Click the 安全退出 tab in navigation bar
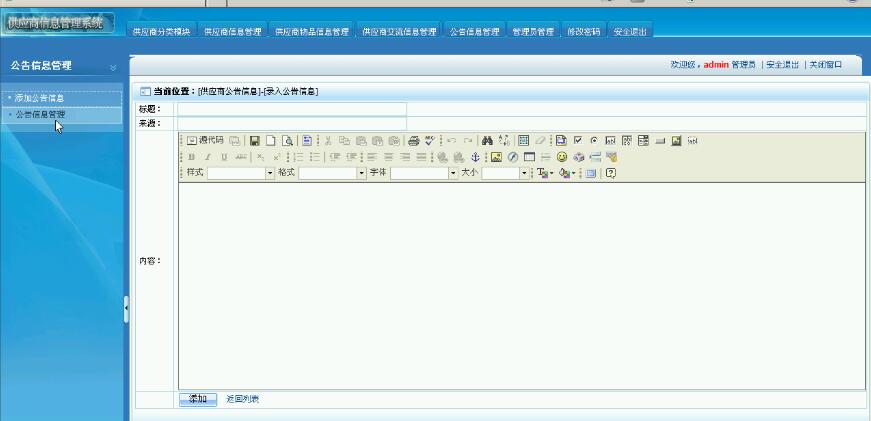871x421 pixels. [630, 32]
